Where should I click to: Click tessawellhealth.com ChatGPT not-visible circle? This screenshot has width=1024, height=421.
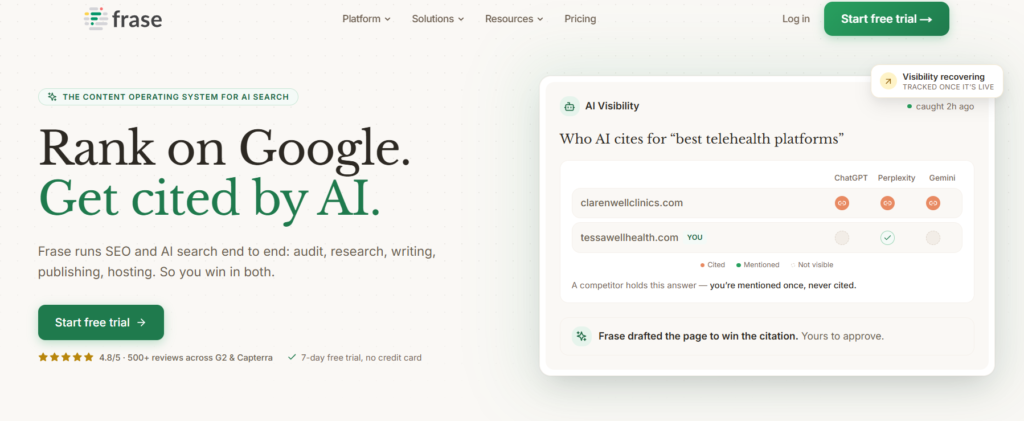coord(842,238)
